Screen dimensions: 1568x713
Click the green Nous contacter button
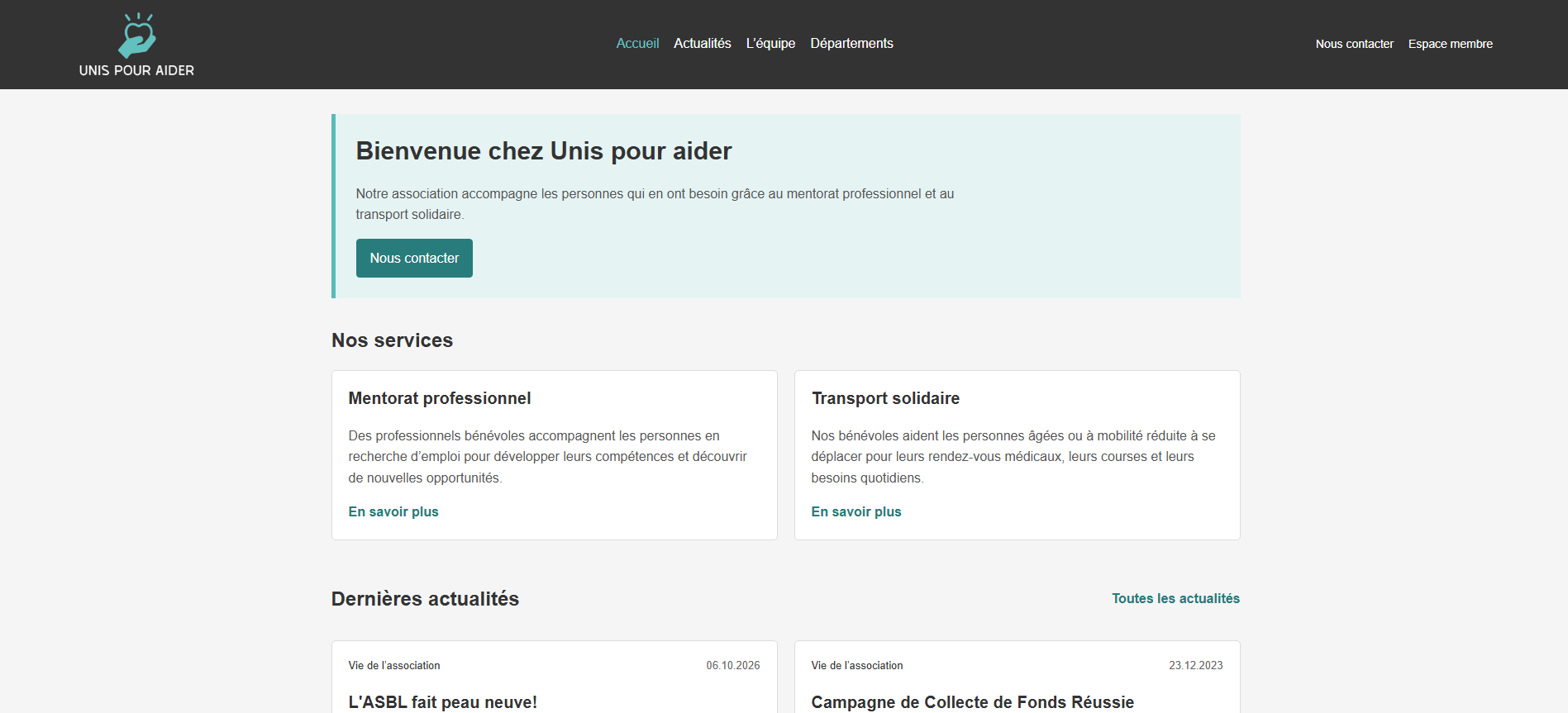pyautogui.click(x=414, y=258)
